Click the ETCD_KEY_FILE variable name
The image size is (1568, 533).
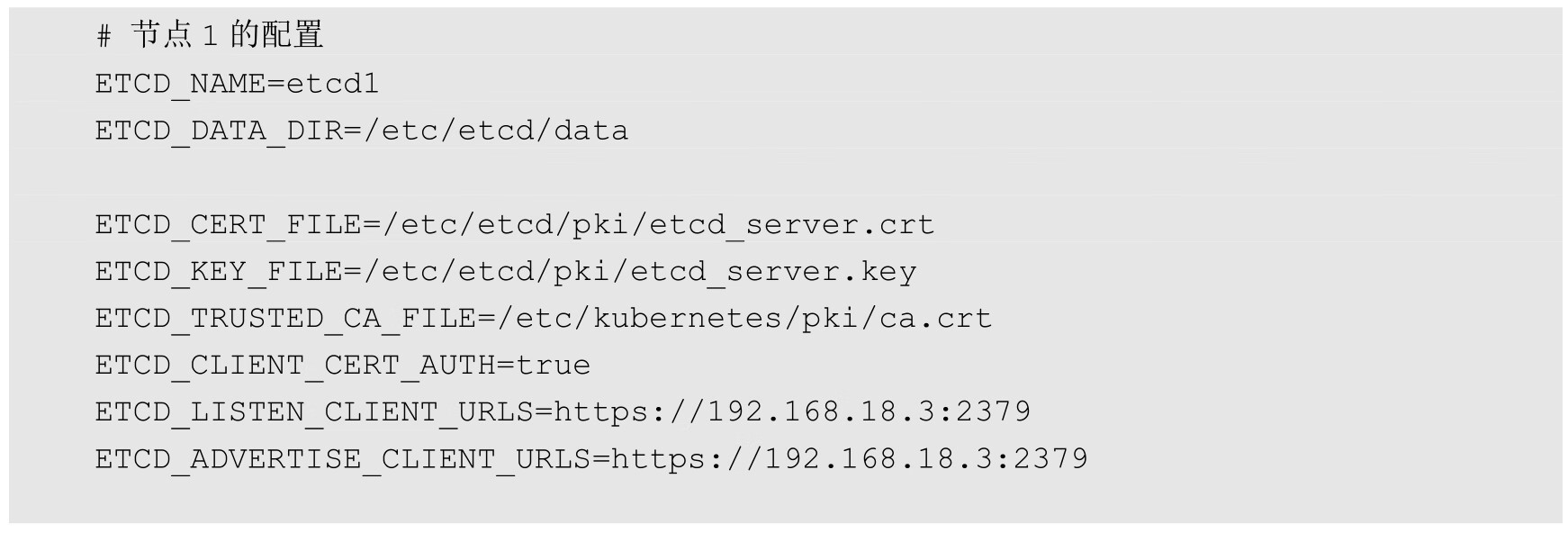(219, 271)
